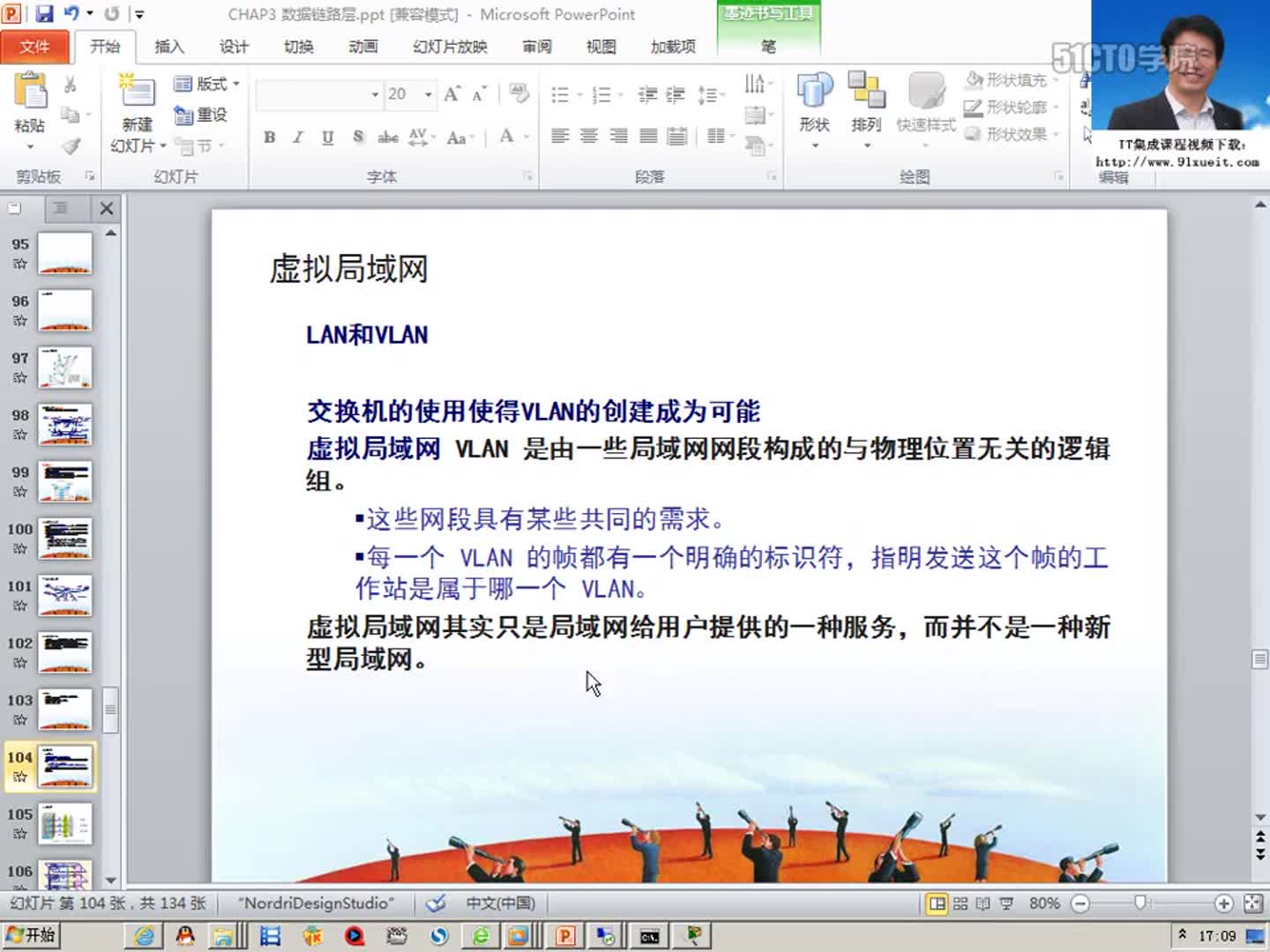Viewport: 1270px width, 952px height.
Task: Click the zoom in plus button
Action: pyautogui.click(x=1223, y=904)
